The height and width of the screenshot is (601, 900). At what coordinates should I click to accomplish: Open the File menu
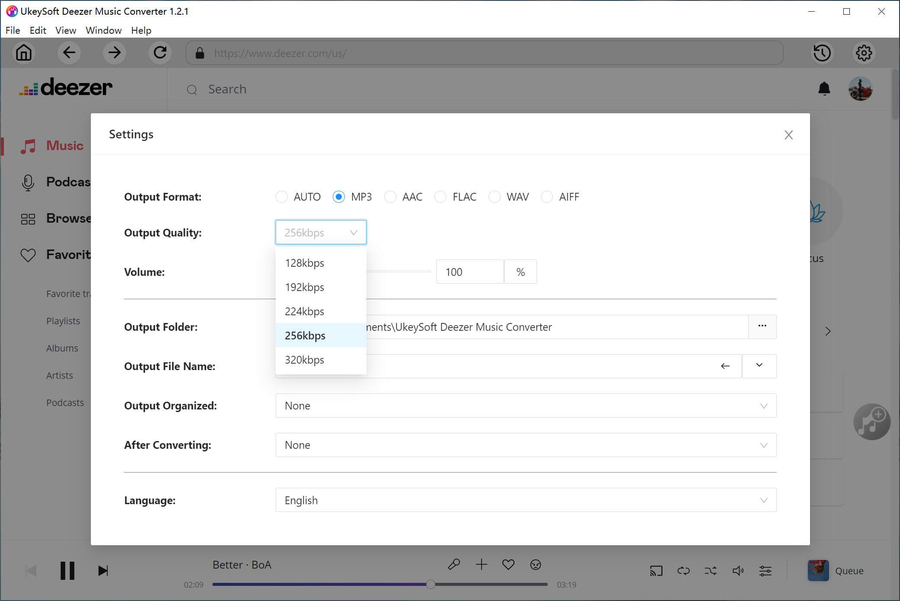(13, 31)
